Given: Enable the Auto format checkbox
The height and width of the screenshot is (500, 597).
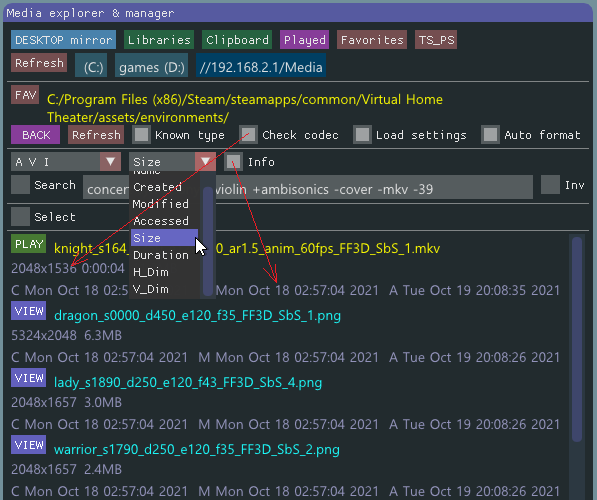Looking at the screenshot, I should (x=490, y=135).
